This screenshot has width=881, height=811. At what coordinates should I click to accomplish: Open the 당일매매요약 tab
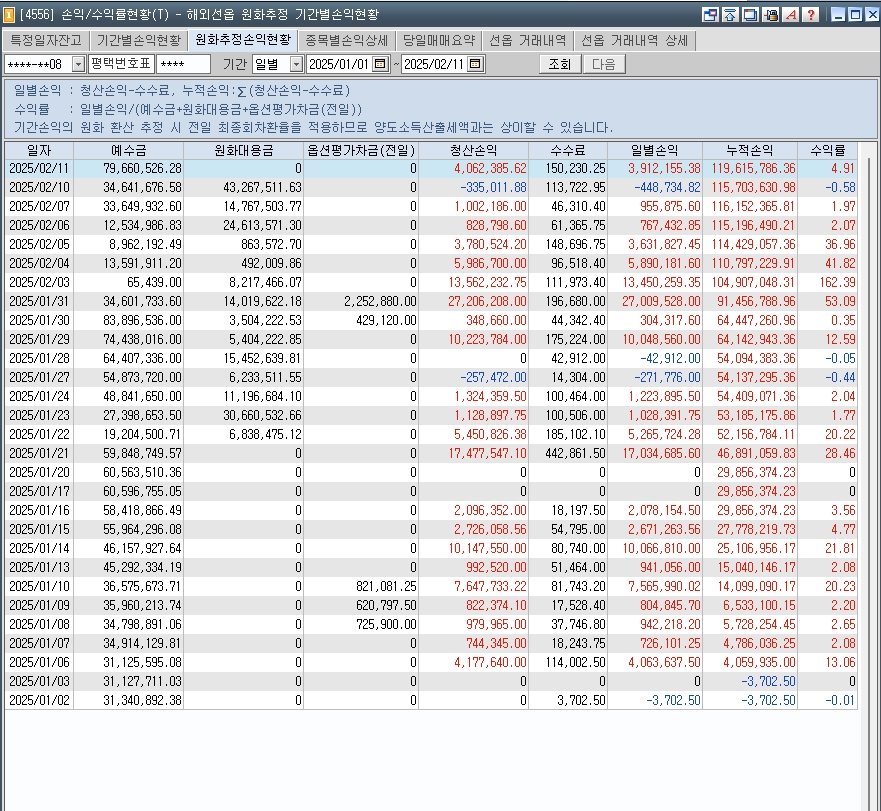(439, 40)
